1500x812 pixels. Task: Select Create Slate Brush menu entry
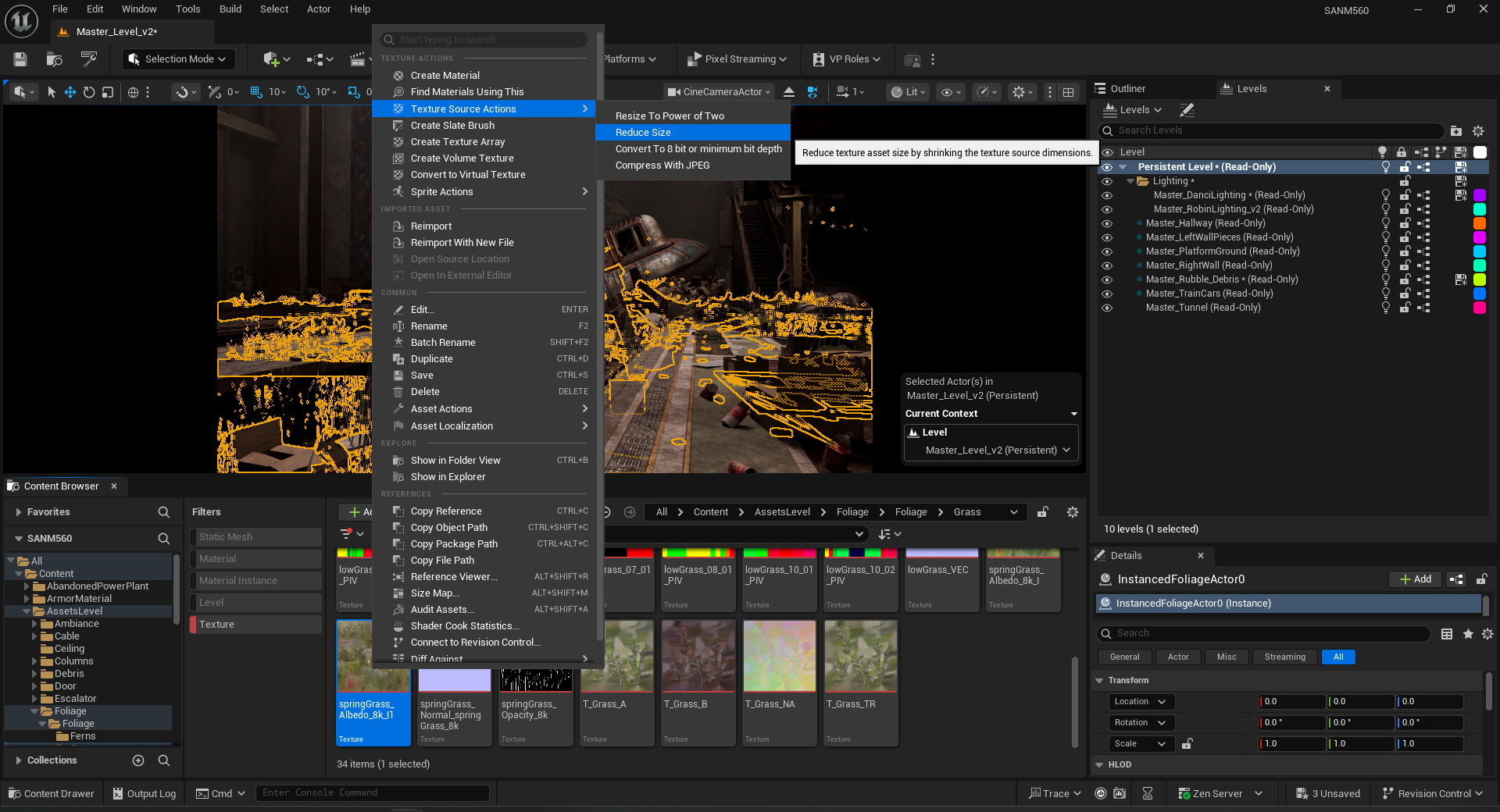pos(452,126)
